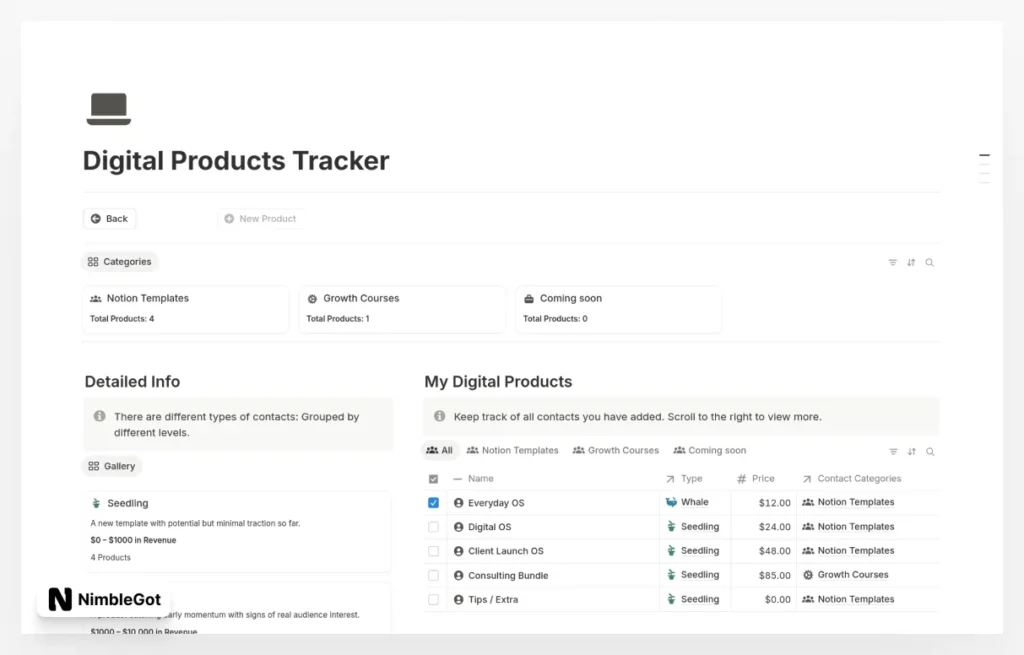1024x655 pixels.
Task: Check the Digital OS row checkbox
Action: coord(434,527)
